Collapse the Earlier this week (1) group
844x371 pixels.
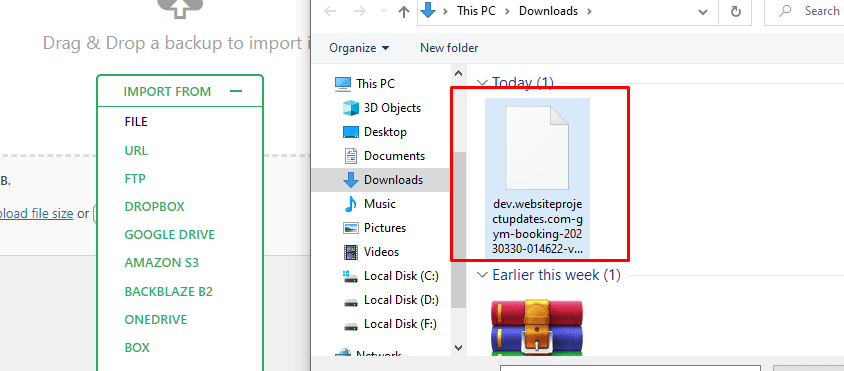click(482, 275)
